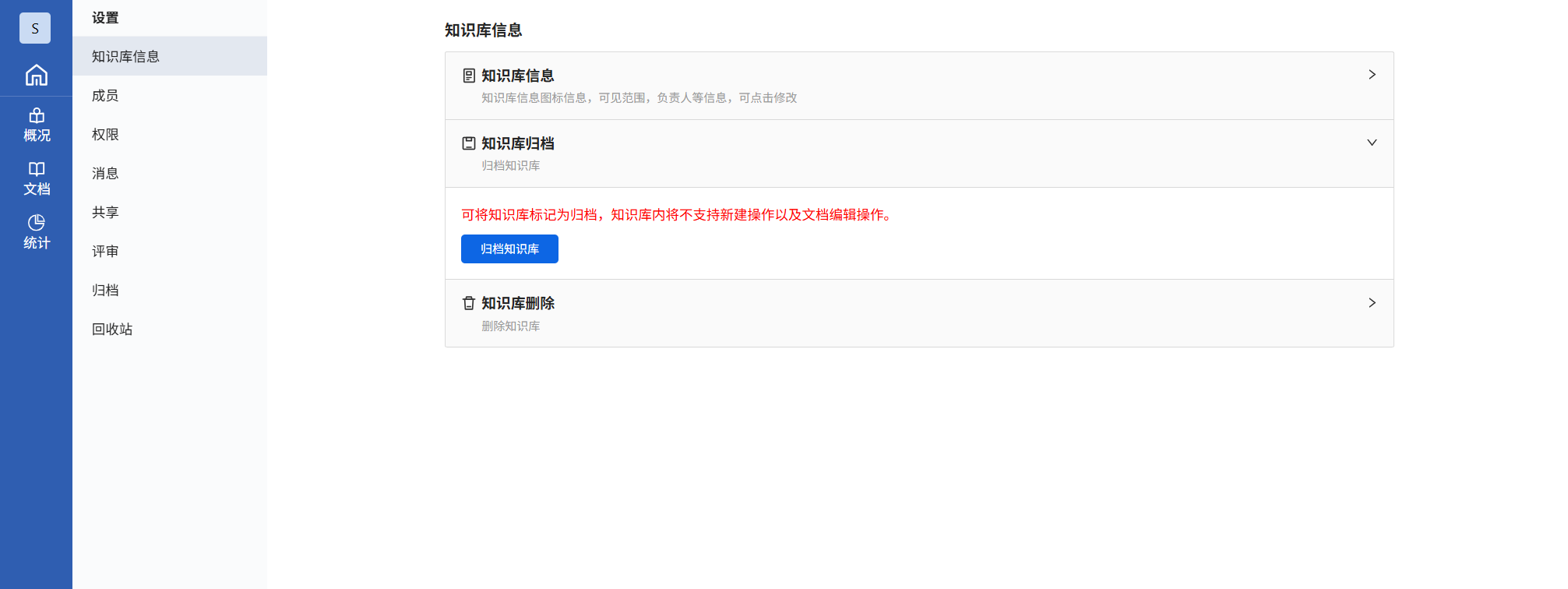Open the 统计 statistics section
The image size is (1568, 589).
(x=36, y=232)
